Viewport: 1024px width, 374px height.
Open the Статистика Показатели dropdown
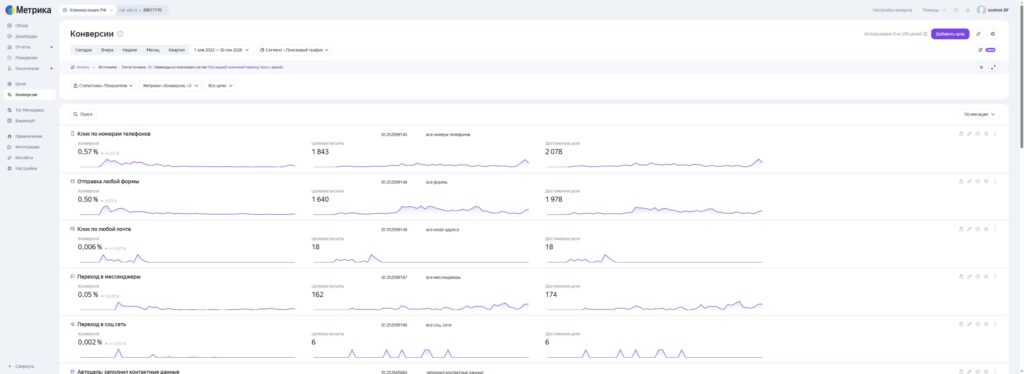point(103,86)
